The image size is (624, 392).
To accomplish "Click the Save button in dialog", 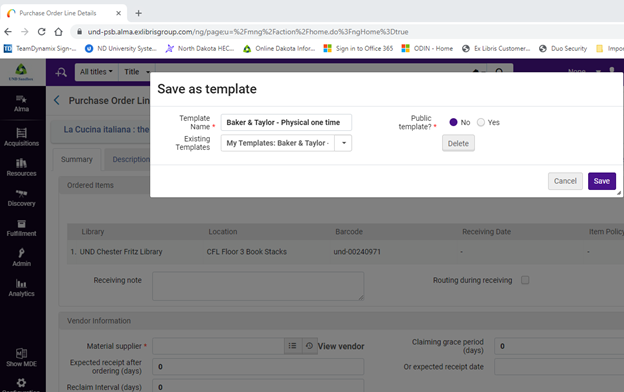I will point(602,181).
